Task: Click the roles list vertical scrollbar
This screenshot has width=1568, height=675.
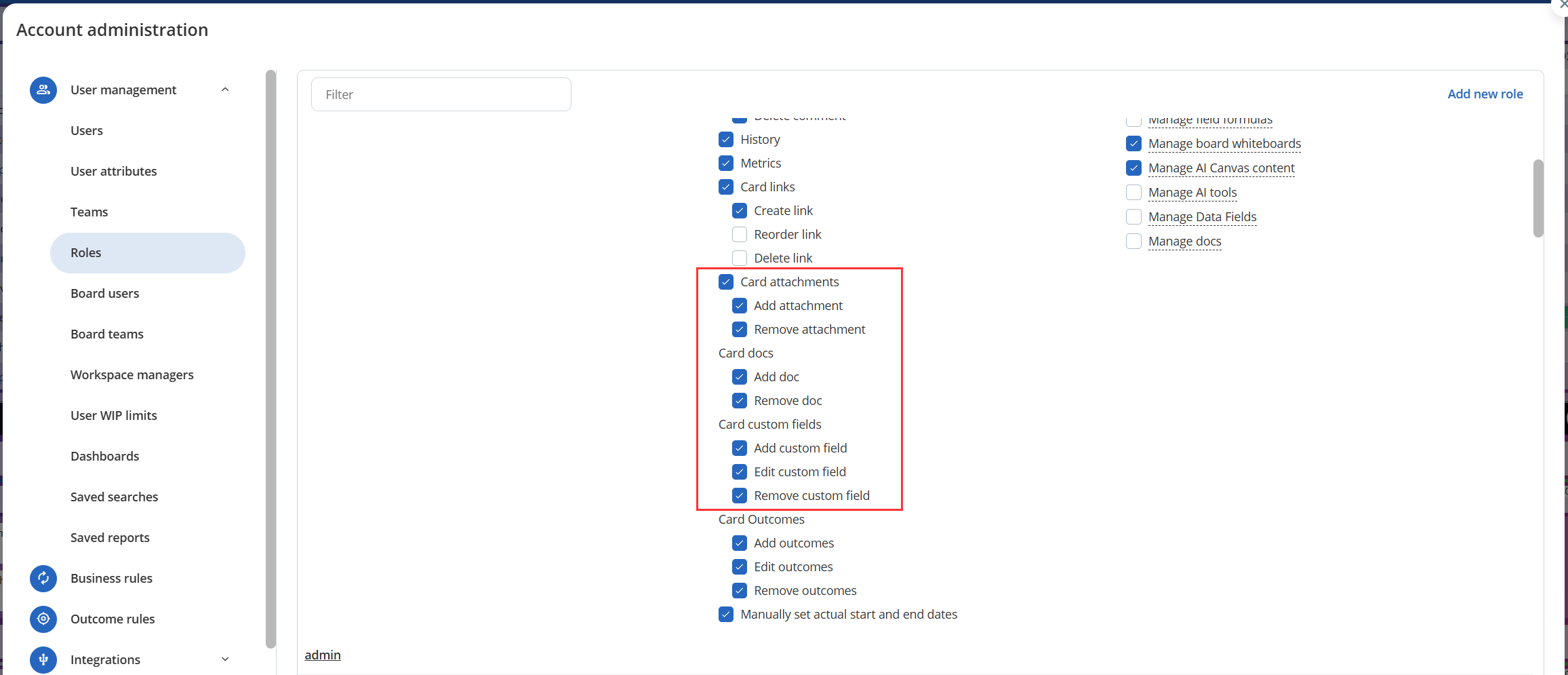Action: 1538,199
